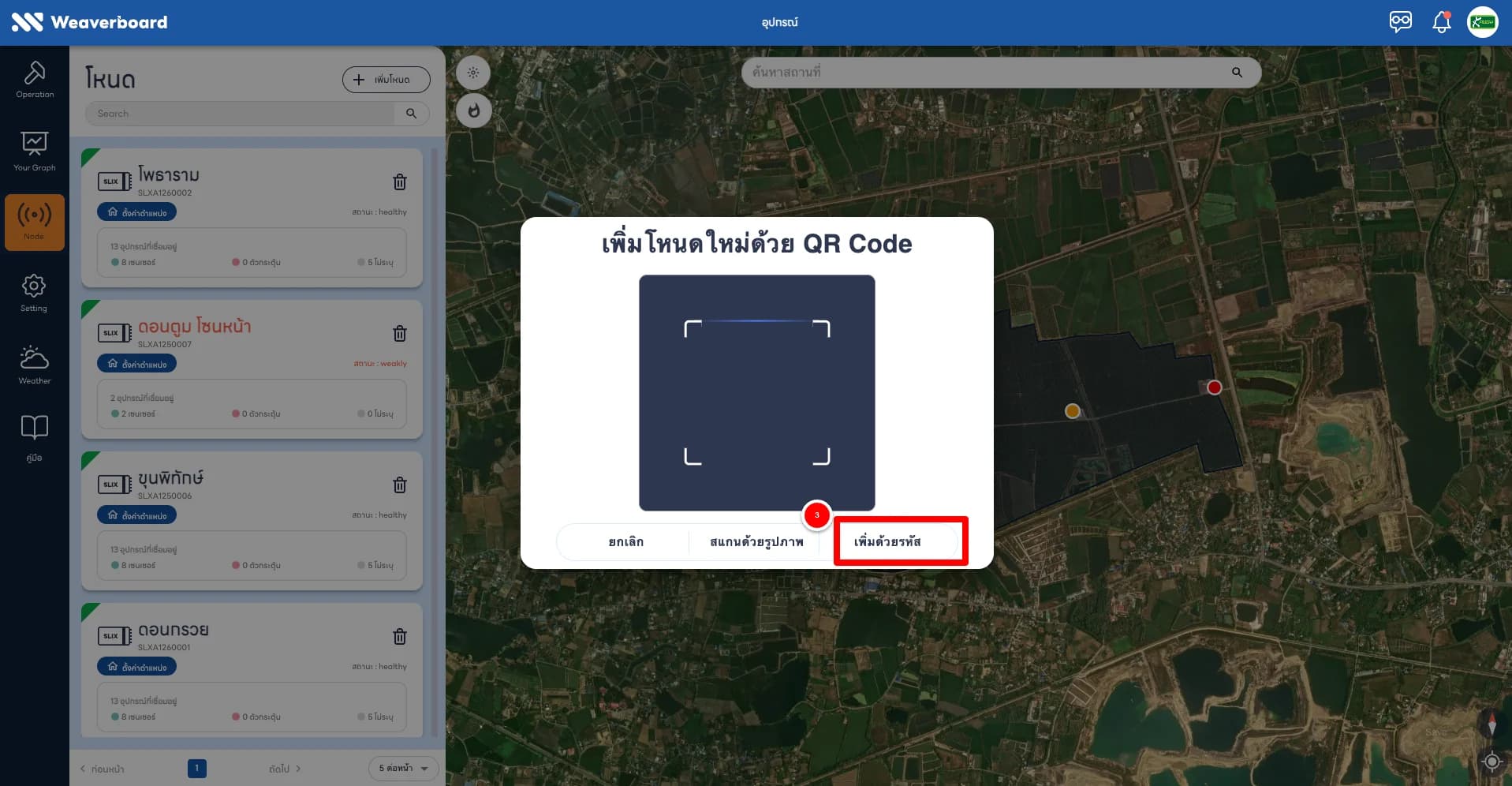Click the QR scanner camera view
1512x786 pixels.
coord(757,393)
